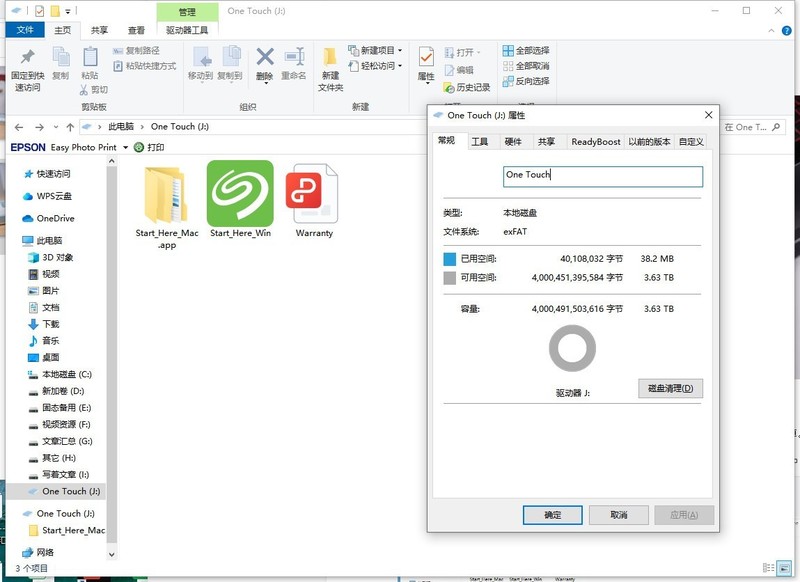This screenshot has height=582, width=800.
Task: Click Select none in ribbon
Action: (x=526, y=66)
